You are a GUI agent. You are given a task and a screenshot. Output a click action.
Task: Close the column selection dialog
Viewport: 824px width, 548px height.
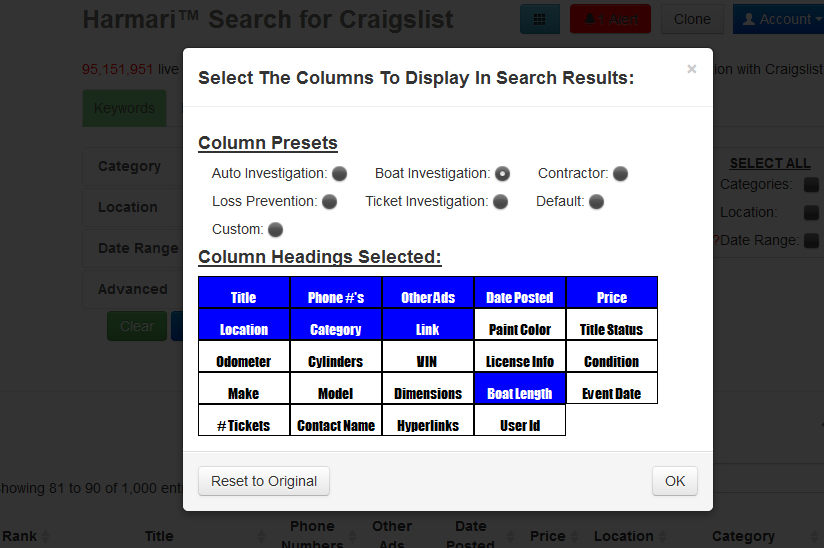click(x=692, y=69)
